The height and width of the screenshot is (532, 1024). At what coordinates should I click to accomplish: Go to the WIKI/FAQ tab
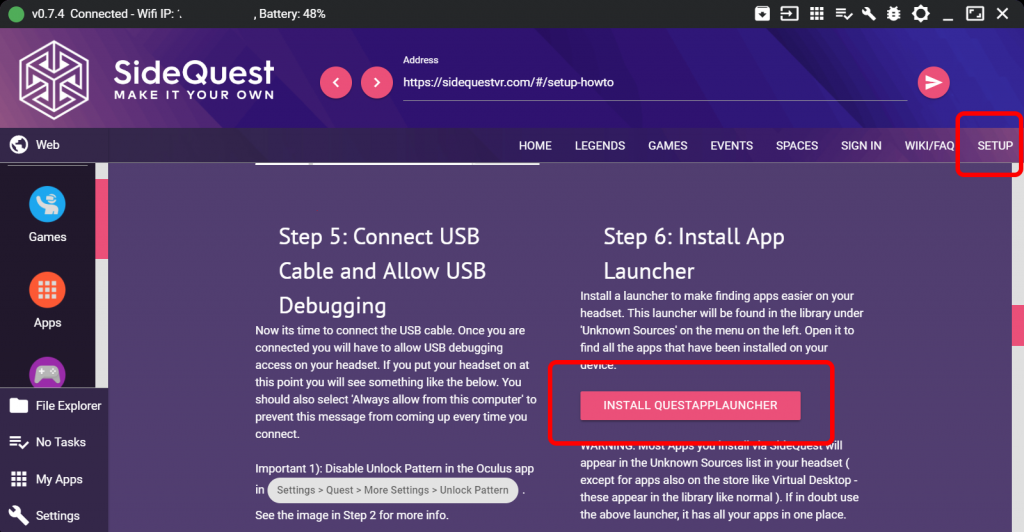point(929,146)
